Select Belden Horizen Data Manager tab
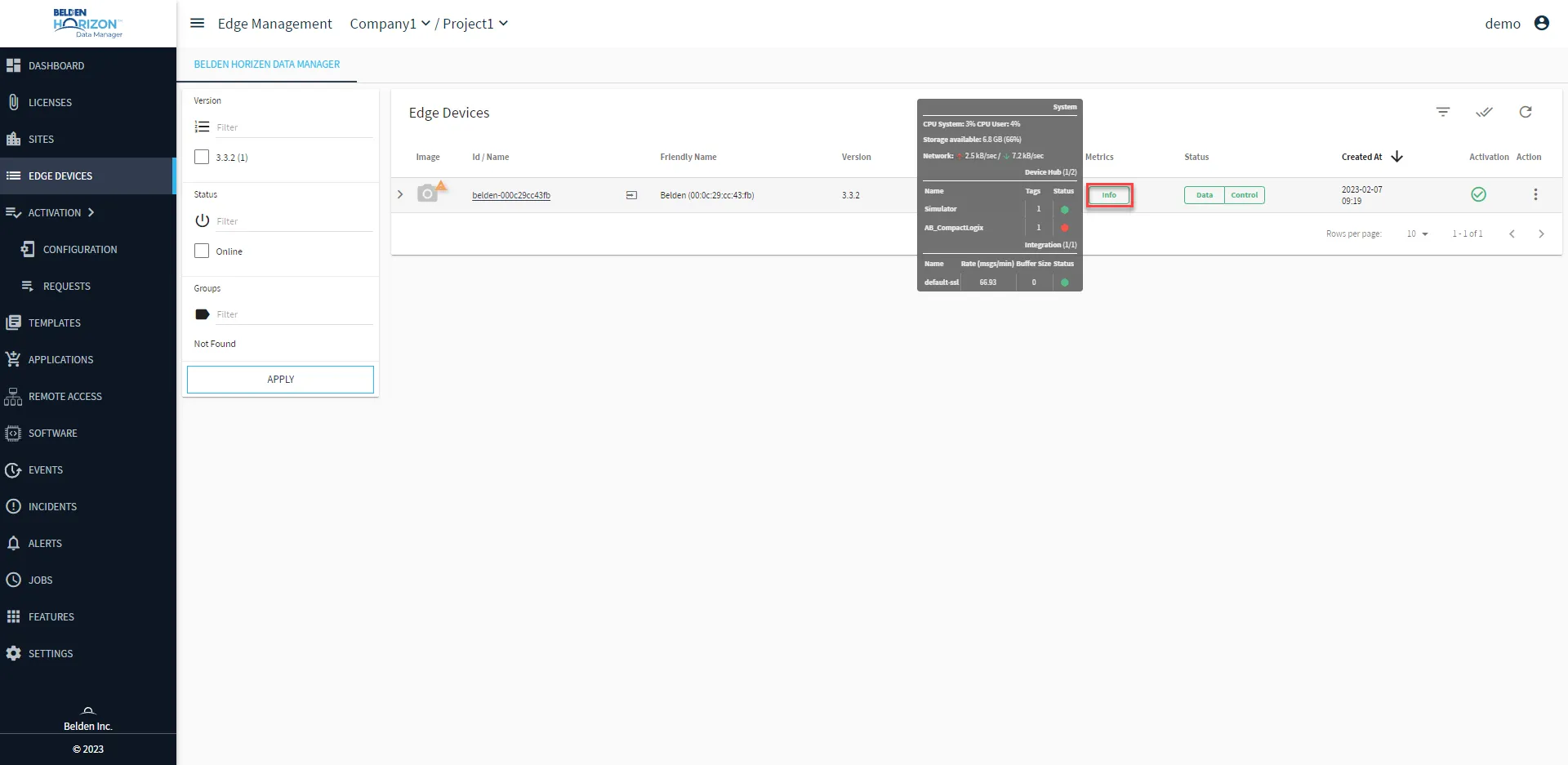This screenshot has height=765, width=1568. [x=267, y=64]
